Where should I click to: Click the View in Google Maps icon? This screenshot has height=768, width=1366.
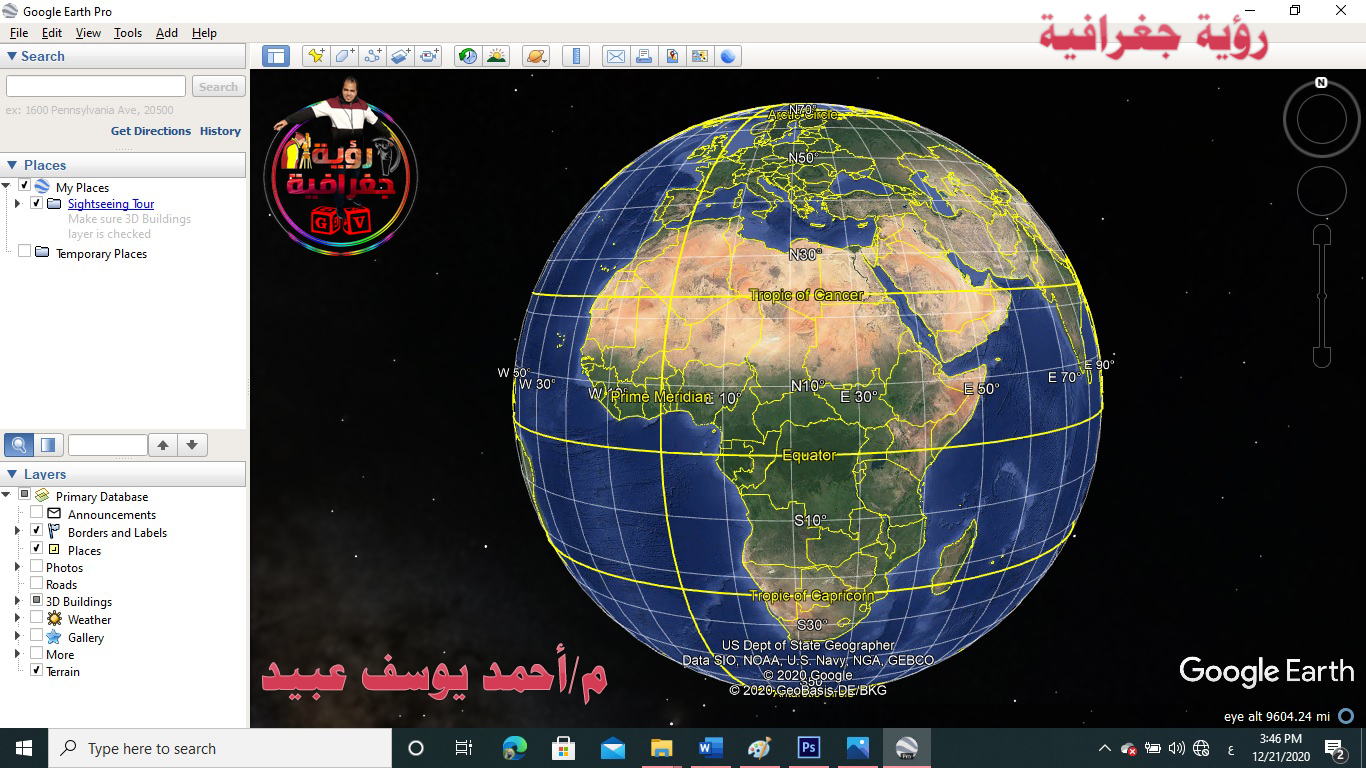[699, 56]
